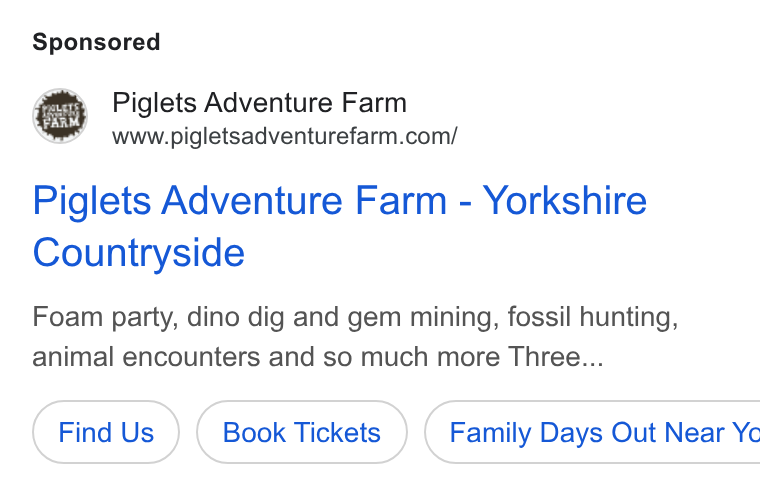
Task: Open the blue Piglets Adventure Farm headline
Action: coord(340,226)
